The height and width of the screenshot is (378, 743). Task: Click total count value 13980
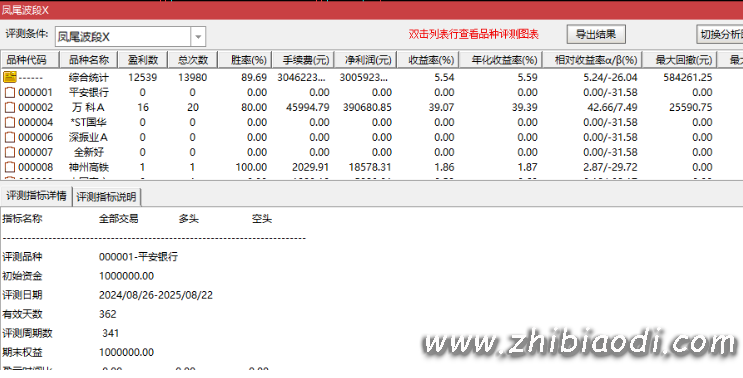pos(193,77)
